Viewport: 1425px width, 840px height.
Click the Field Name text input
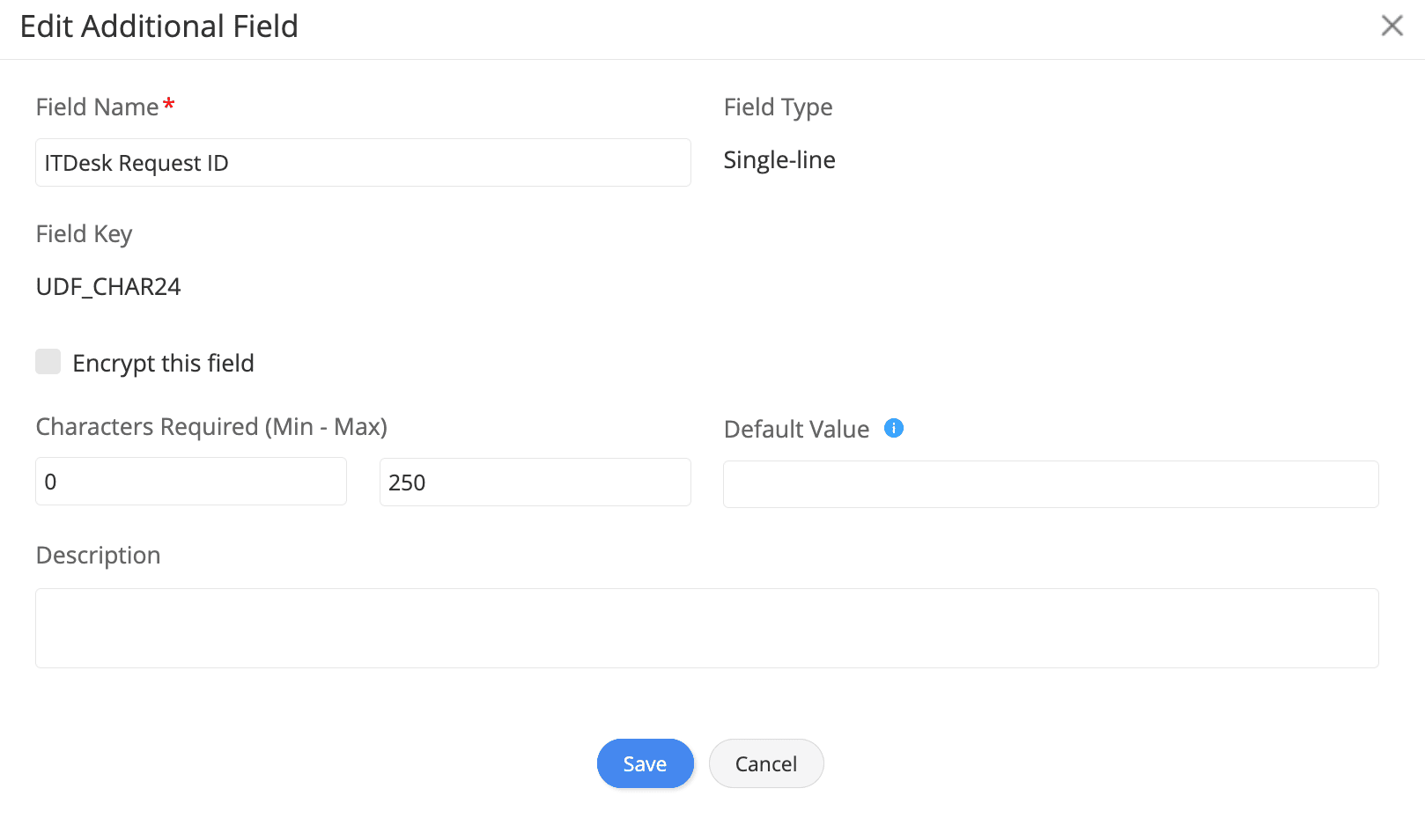pyautogui.click(x=363, y=163)
